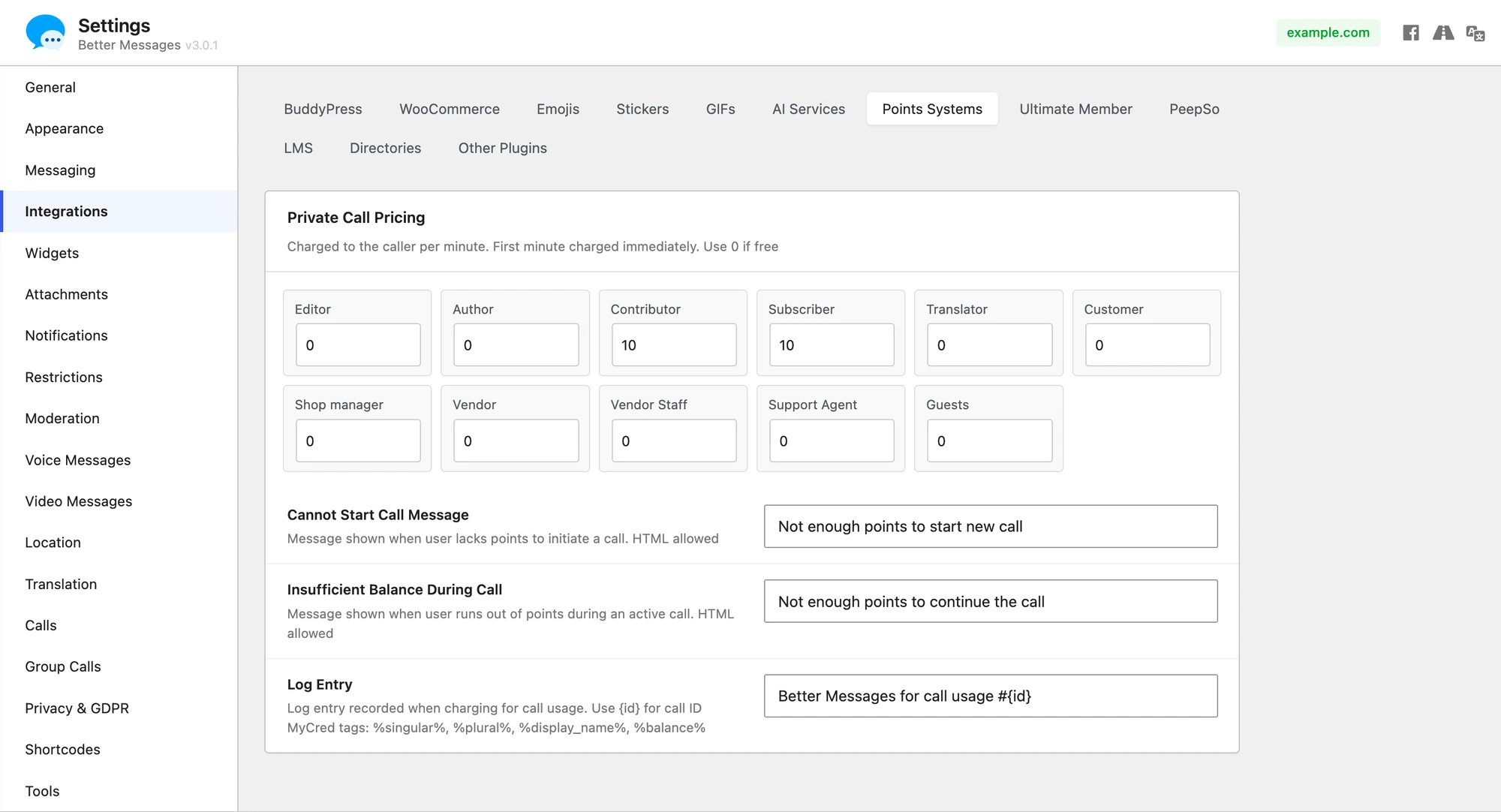Open the Ultimate Member tab
Screen dimensions: 1501x812
(1075, 109)
